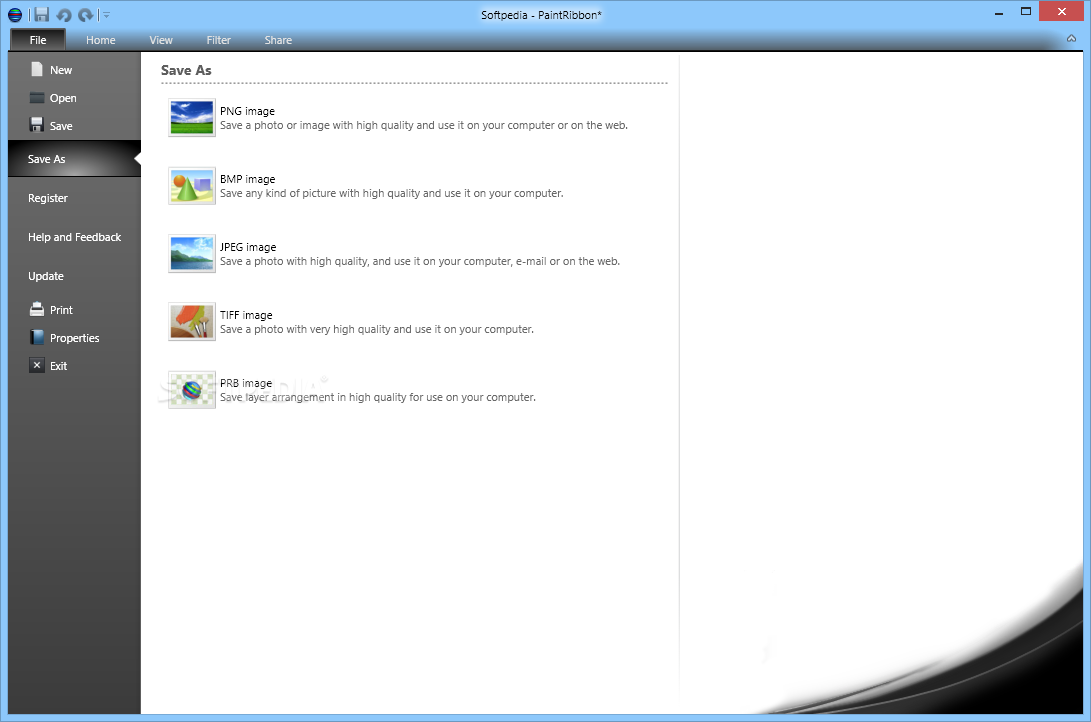Click the JPEG image landscape thumbnail icon

[192, 253]
